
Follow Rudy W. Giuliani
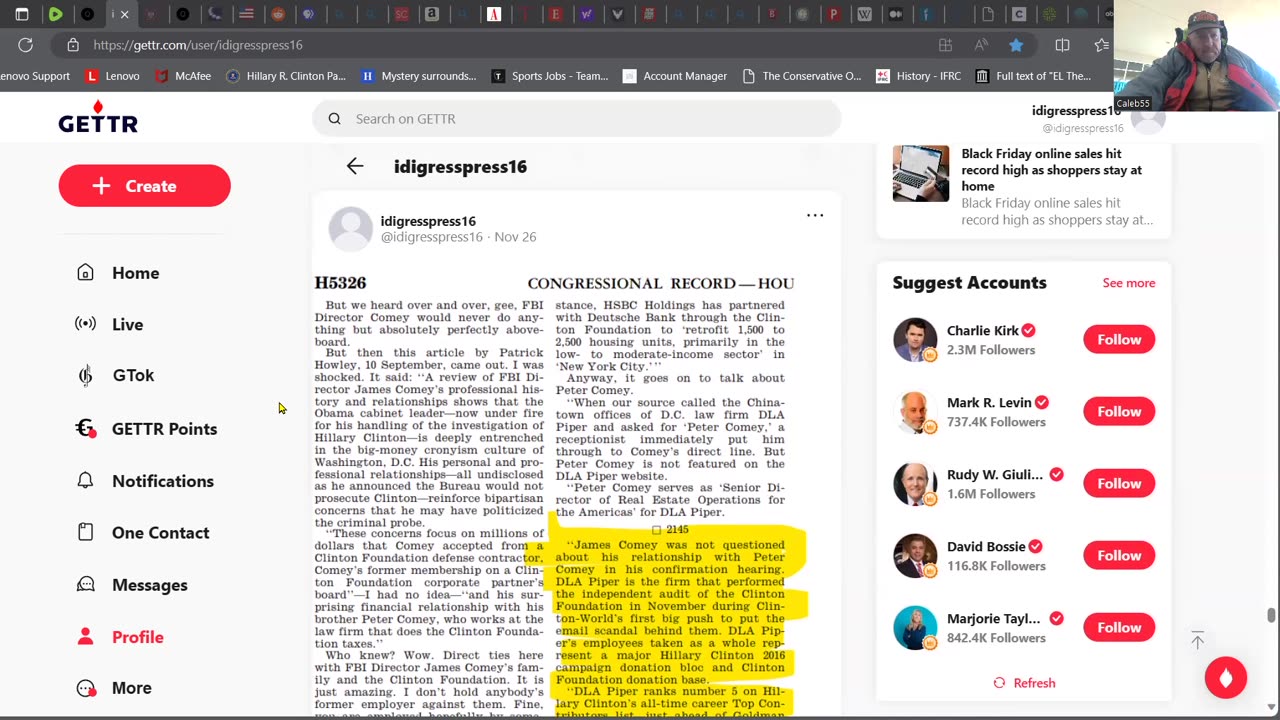click(1119, 483)
